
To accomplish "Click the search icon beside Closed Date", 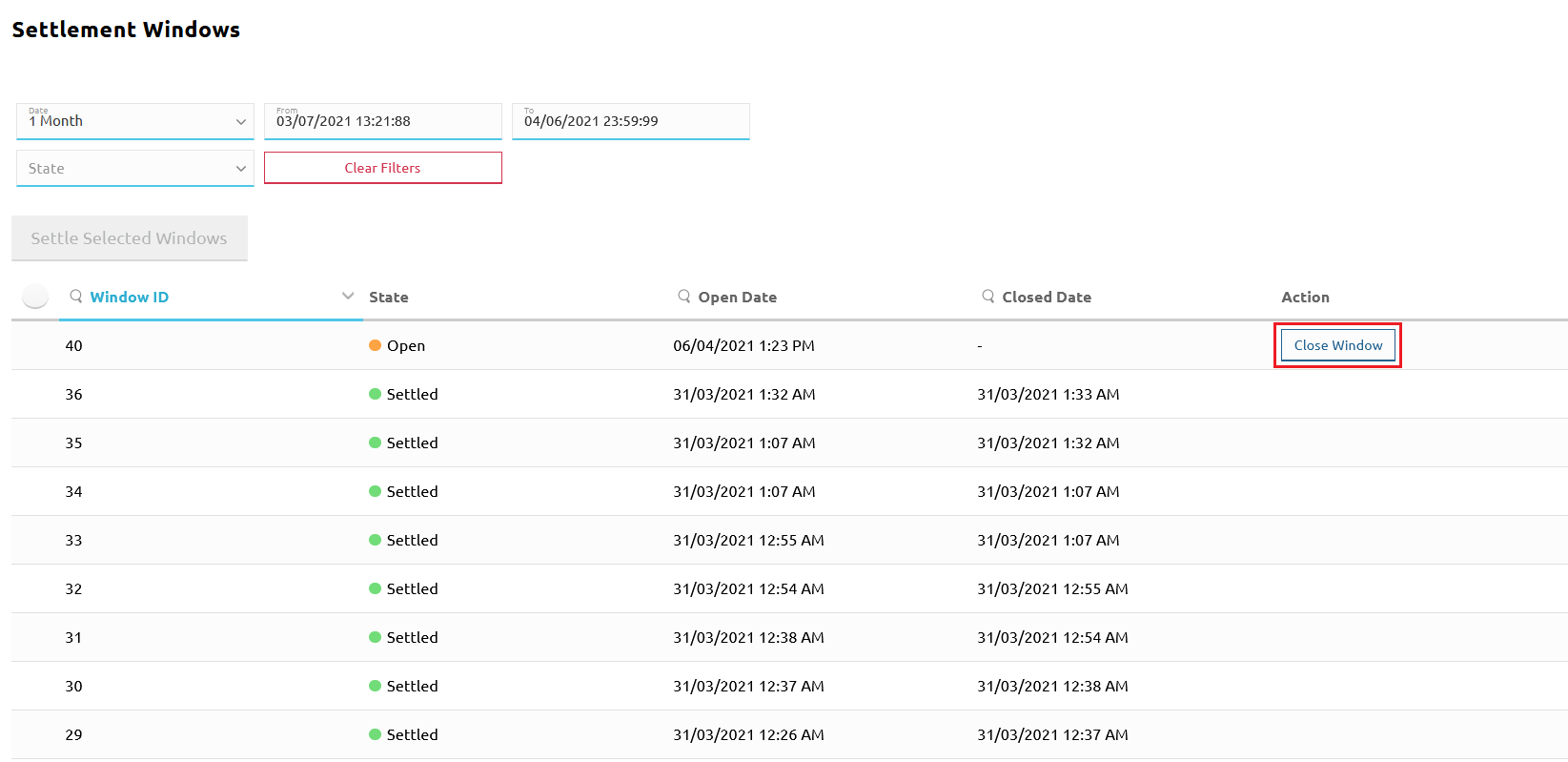I will coord(988,297).
